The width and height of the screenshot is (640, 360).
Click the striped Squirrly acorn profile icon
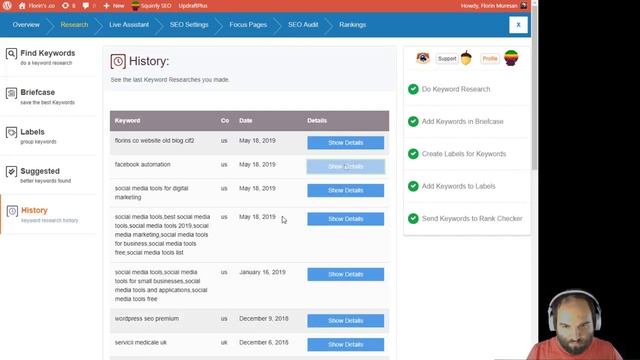tap(511, 58)
